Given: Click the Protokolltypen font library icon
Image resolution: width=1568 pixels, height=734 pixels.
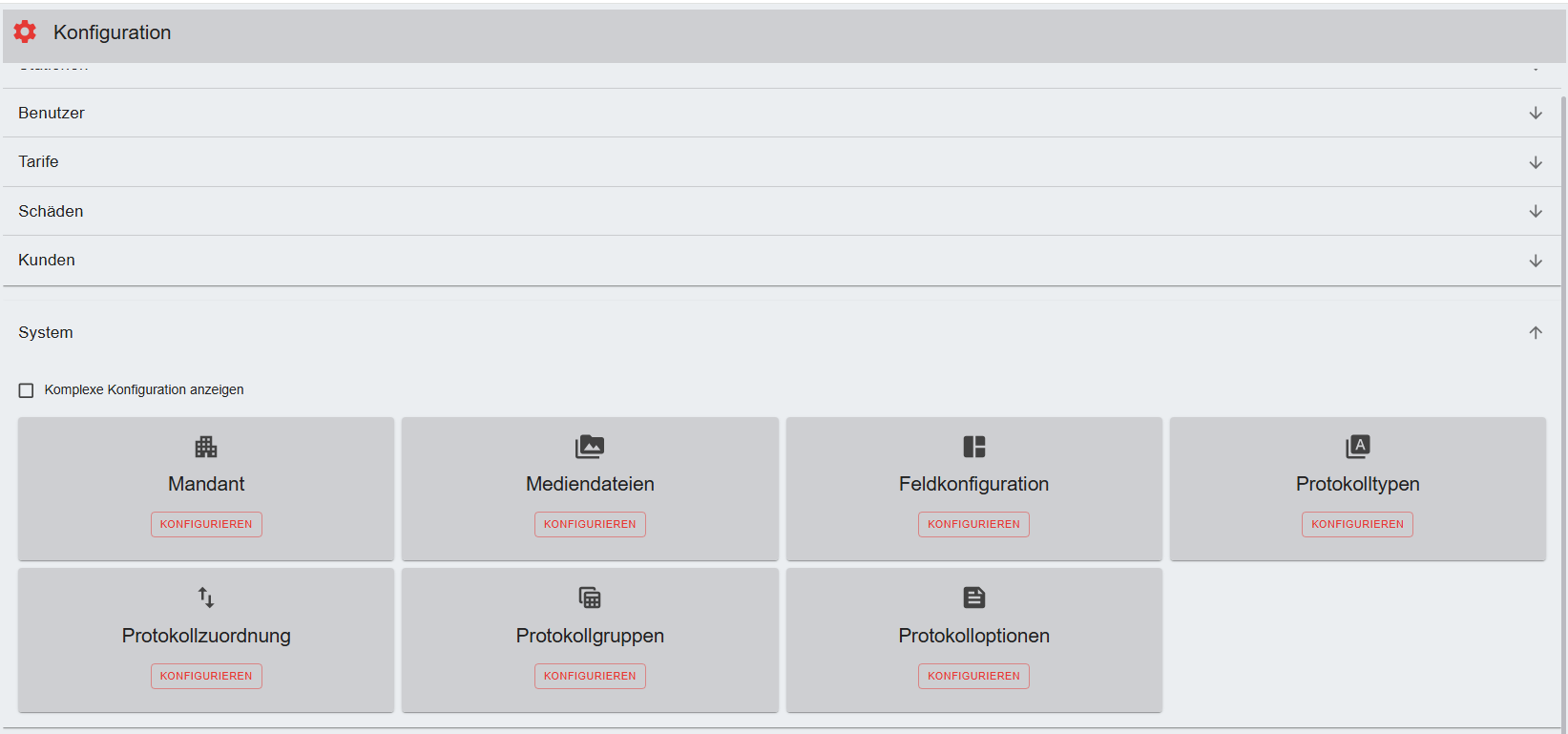Looking at the screenshot, I should pos(1357,447).
